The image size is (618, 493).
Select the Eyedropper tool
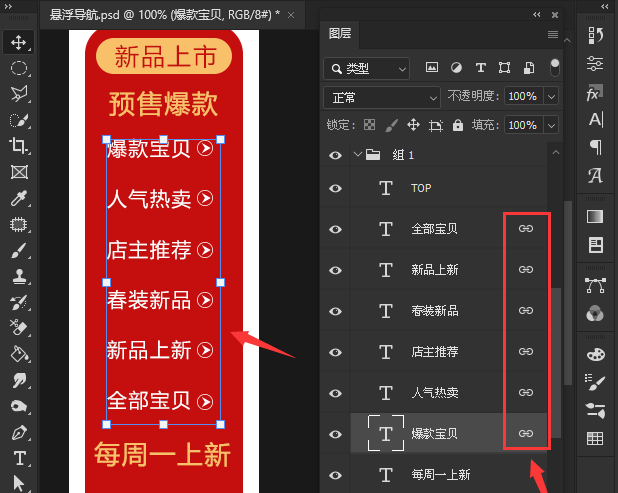pos(18,198)
